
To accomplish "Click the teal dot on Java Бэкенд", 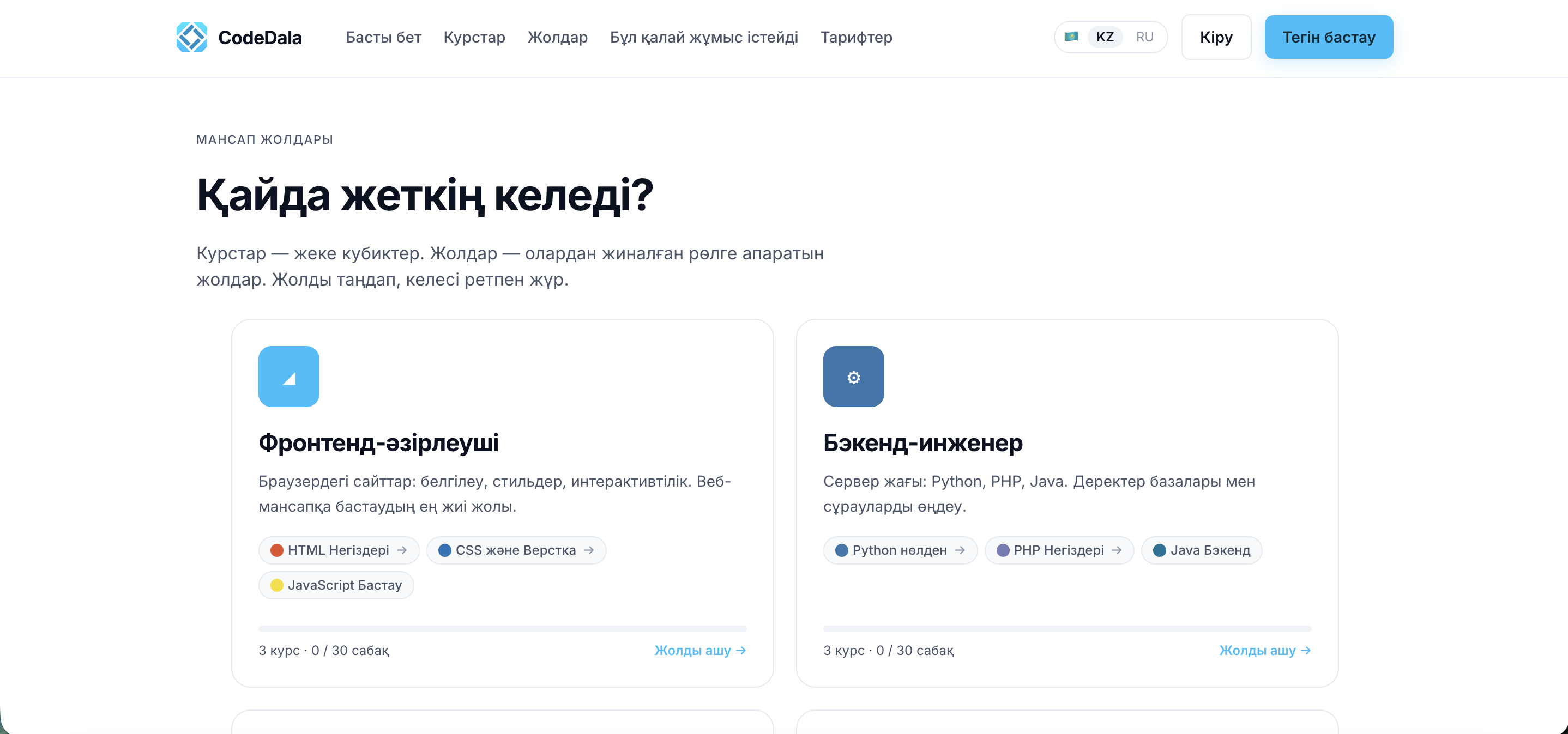I will coord(1159,550).
